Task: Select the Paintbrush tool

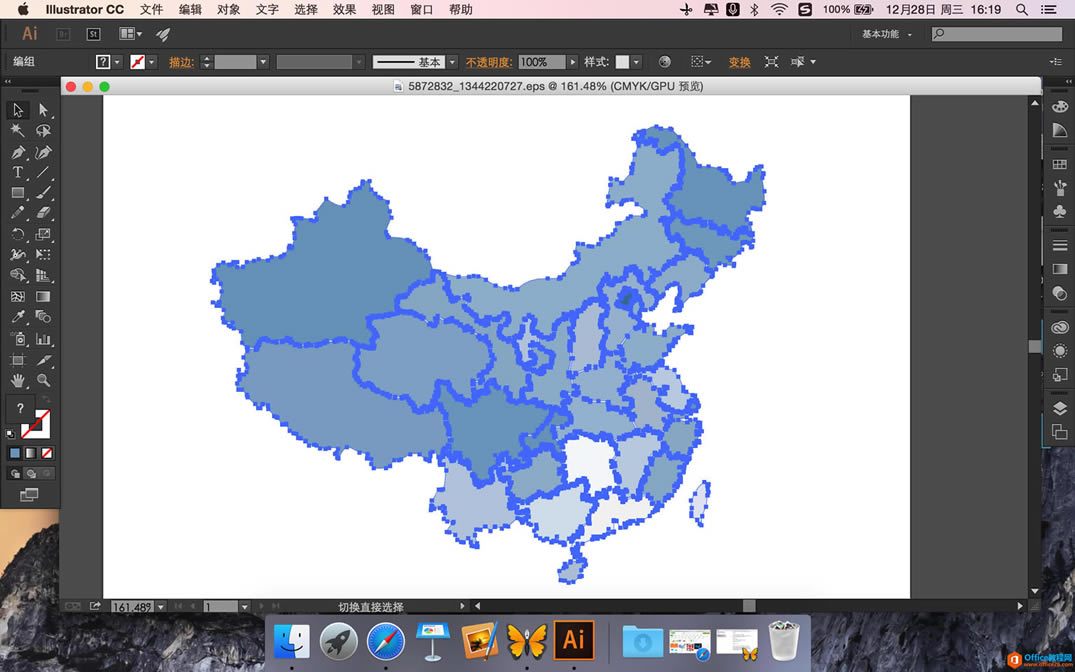Action: click(x=44, y=191)
